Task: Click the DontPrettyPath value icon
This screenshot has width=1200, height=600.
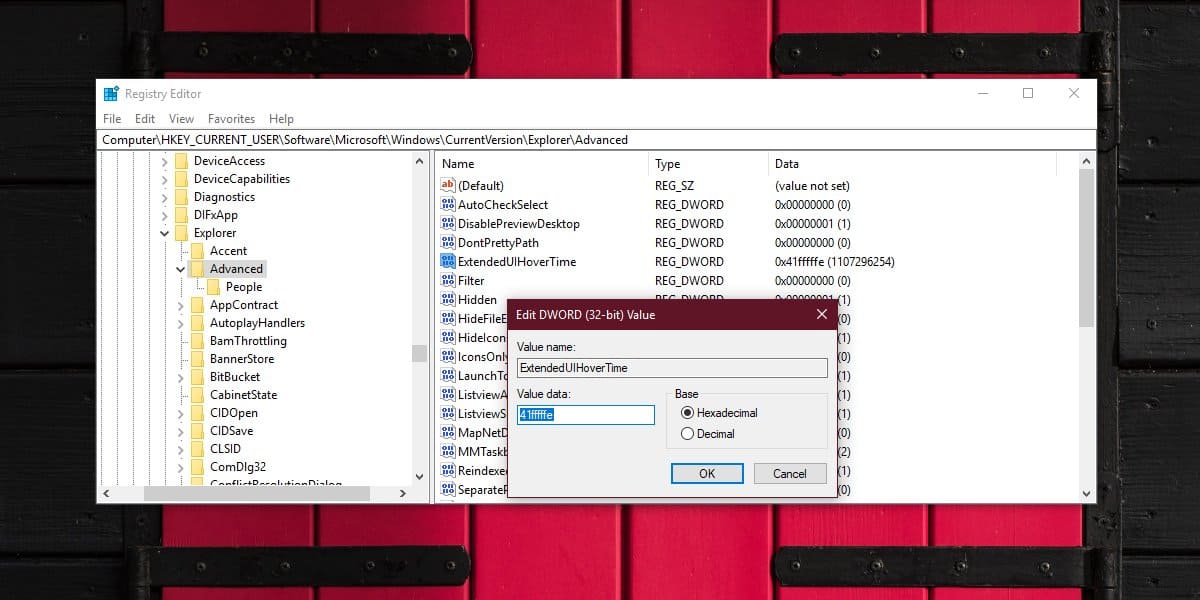Action: (448, 243)
